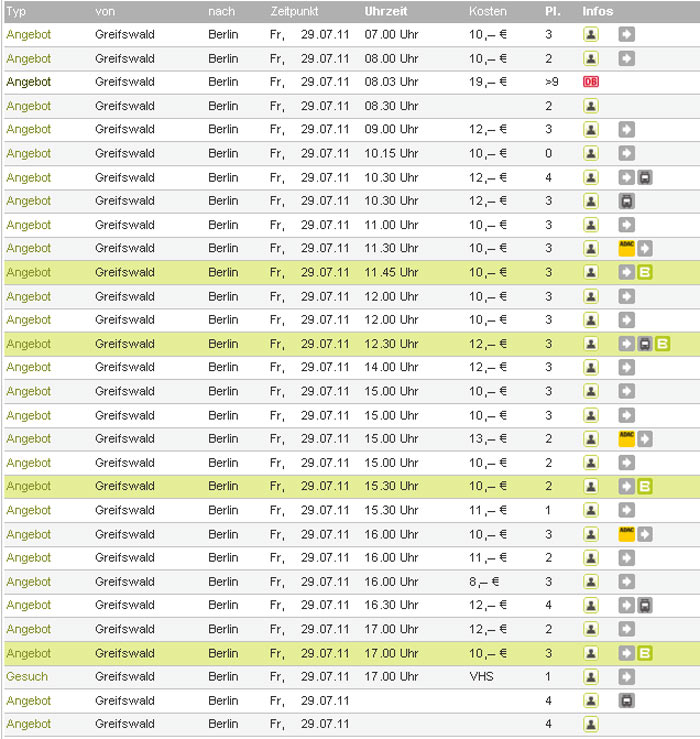Sort the list by Uhrzeit column header

(x=385, y=11)
